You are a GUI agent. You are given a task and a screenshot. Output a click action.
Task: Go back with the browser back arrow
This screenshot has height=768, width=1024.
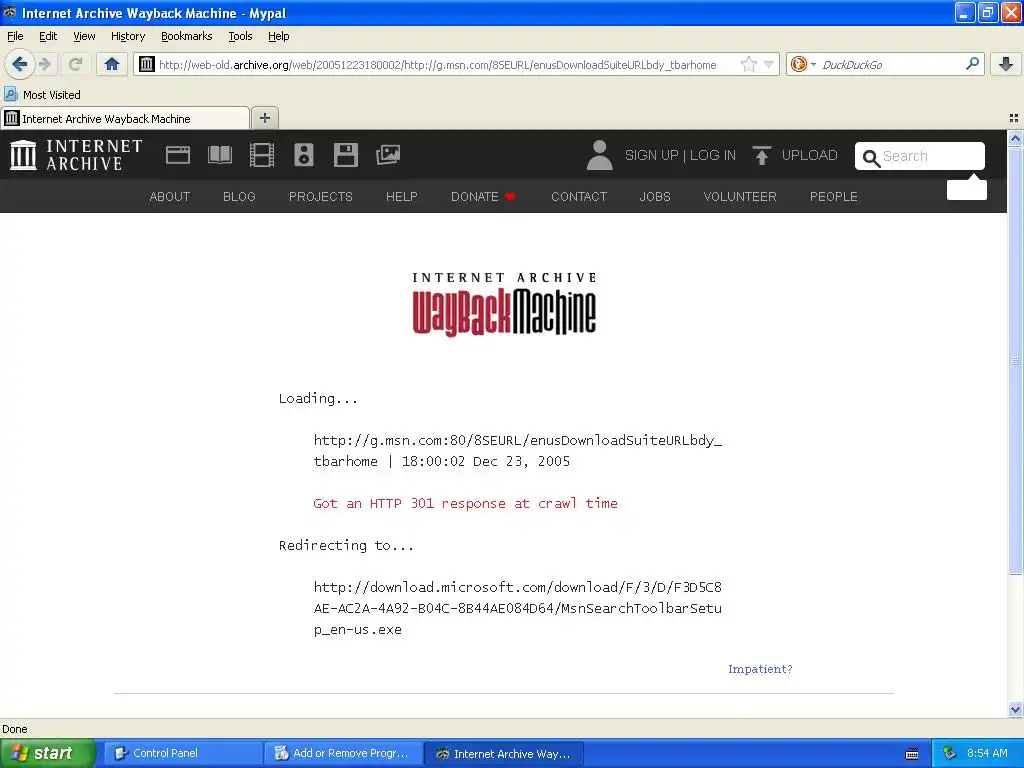[x=20, y=64]
